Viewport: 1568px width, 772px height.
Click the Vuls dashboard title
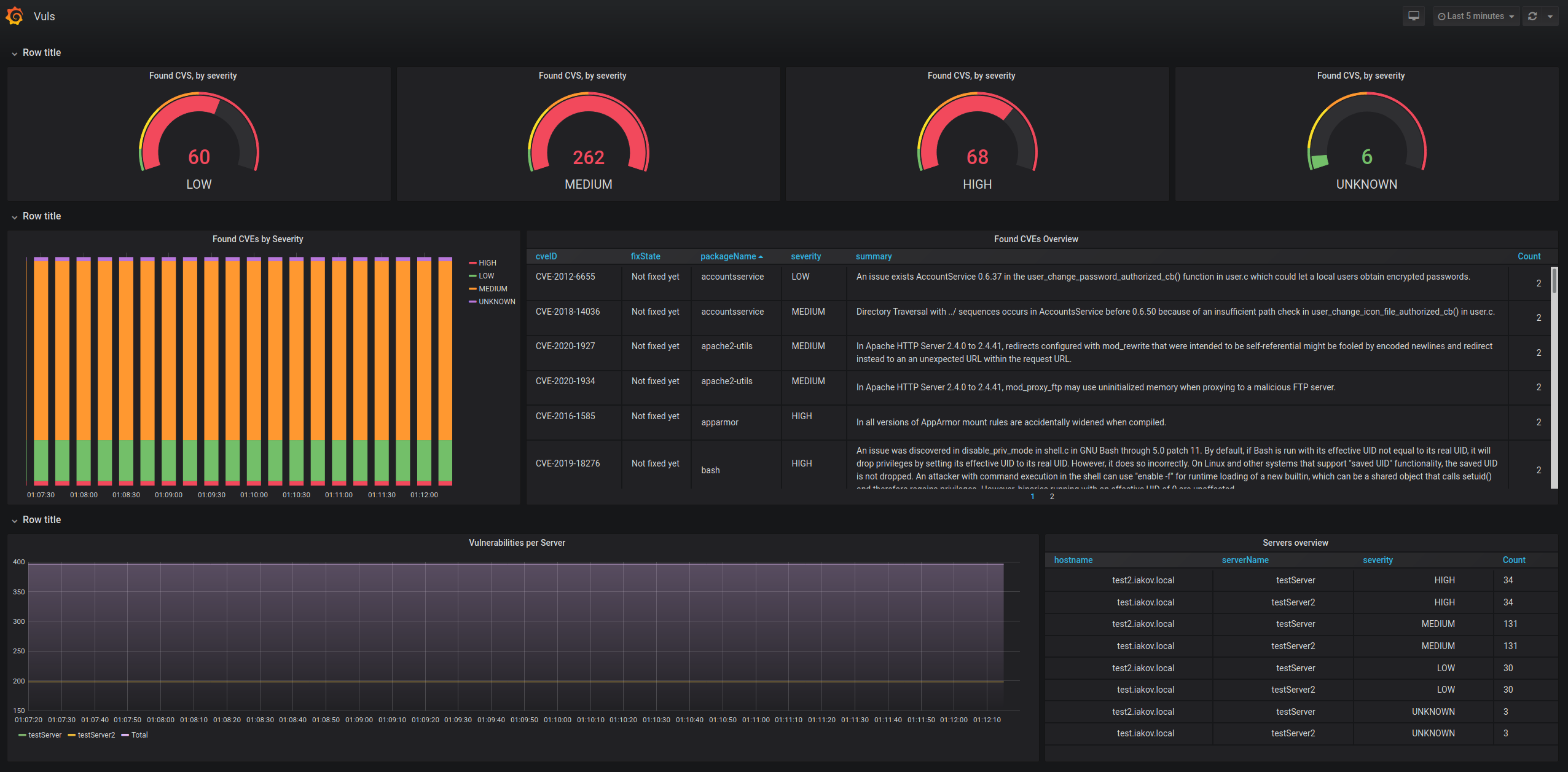coord(44,17)
